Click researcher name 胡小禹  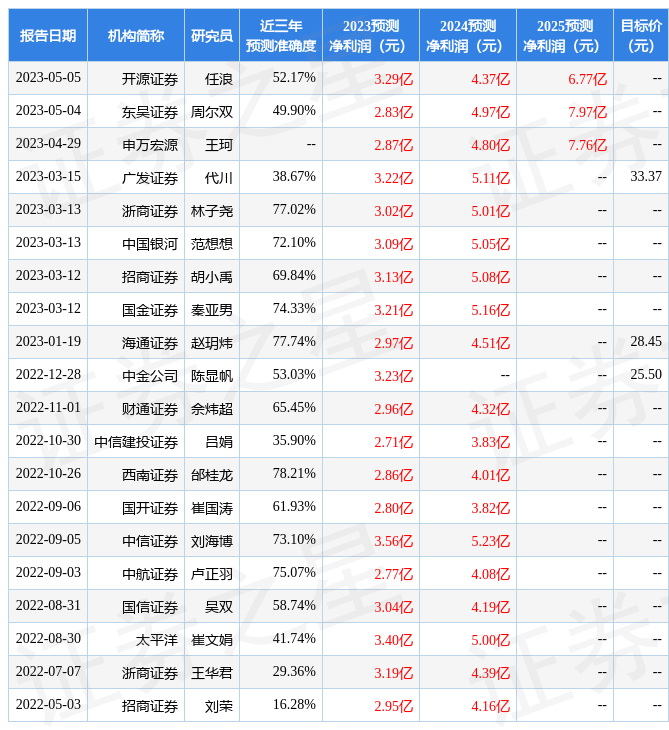tap(212, 277)
